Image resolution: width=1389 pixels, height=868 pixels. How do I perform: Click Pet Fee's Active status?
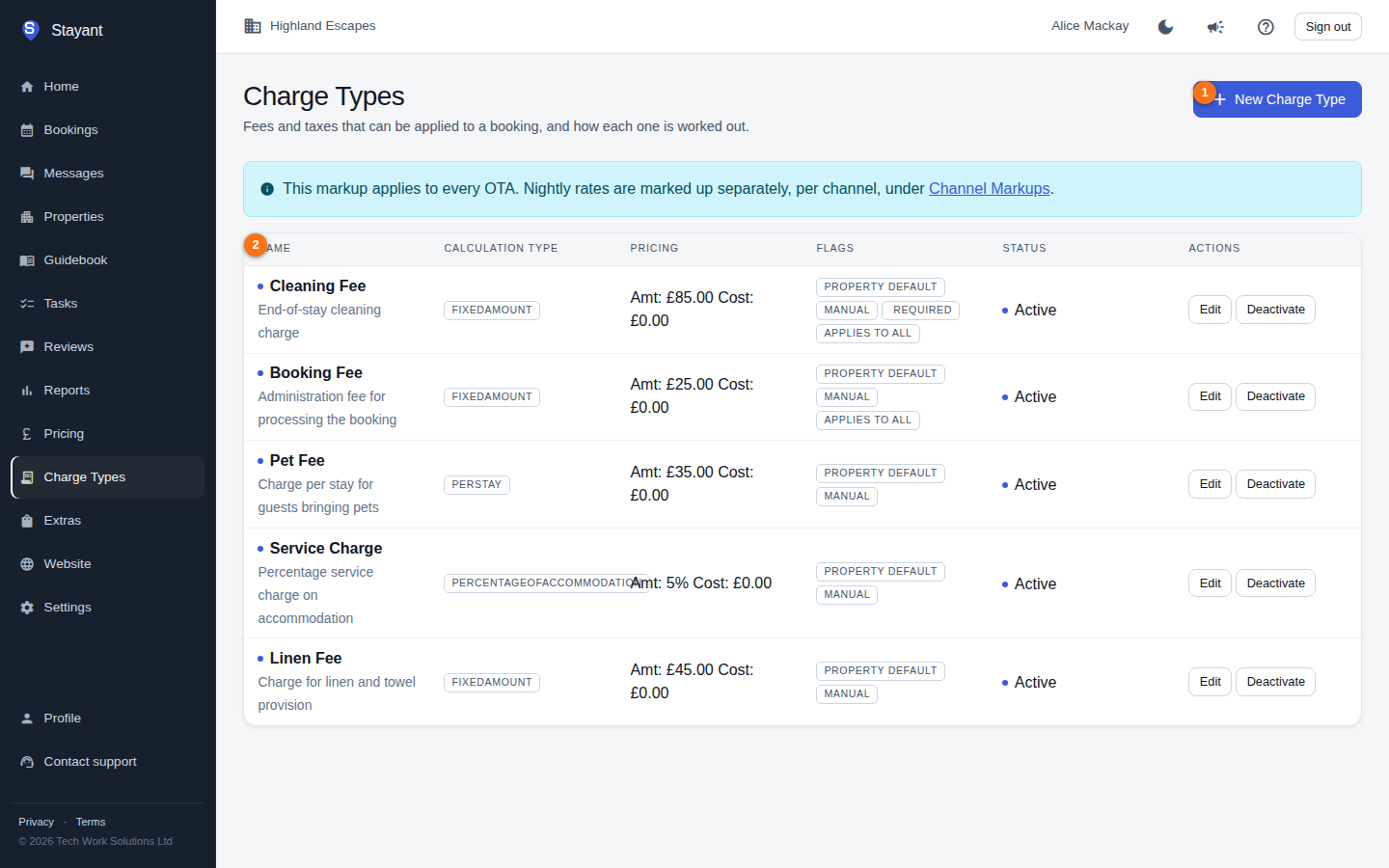tap(1029, 485)
